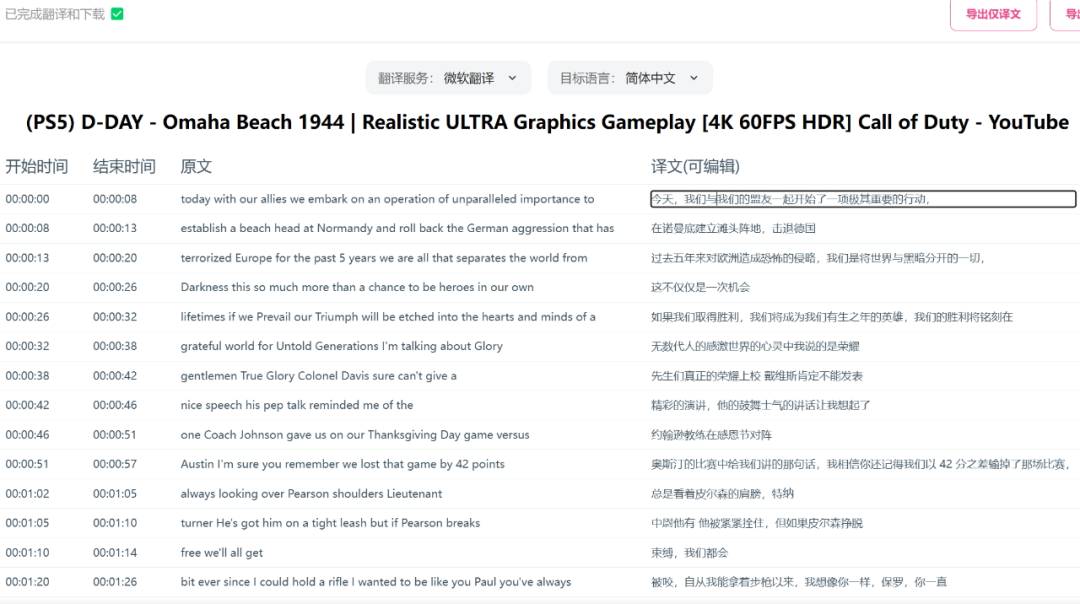Click source text 'nice speech his pep talk'
The width and height of the screenshot is (1080, 604).
coord(297,405)
